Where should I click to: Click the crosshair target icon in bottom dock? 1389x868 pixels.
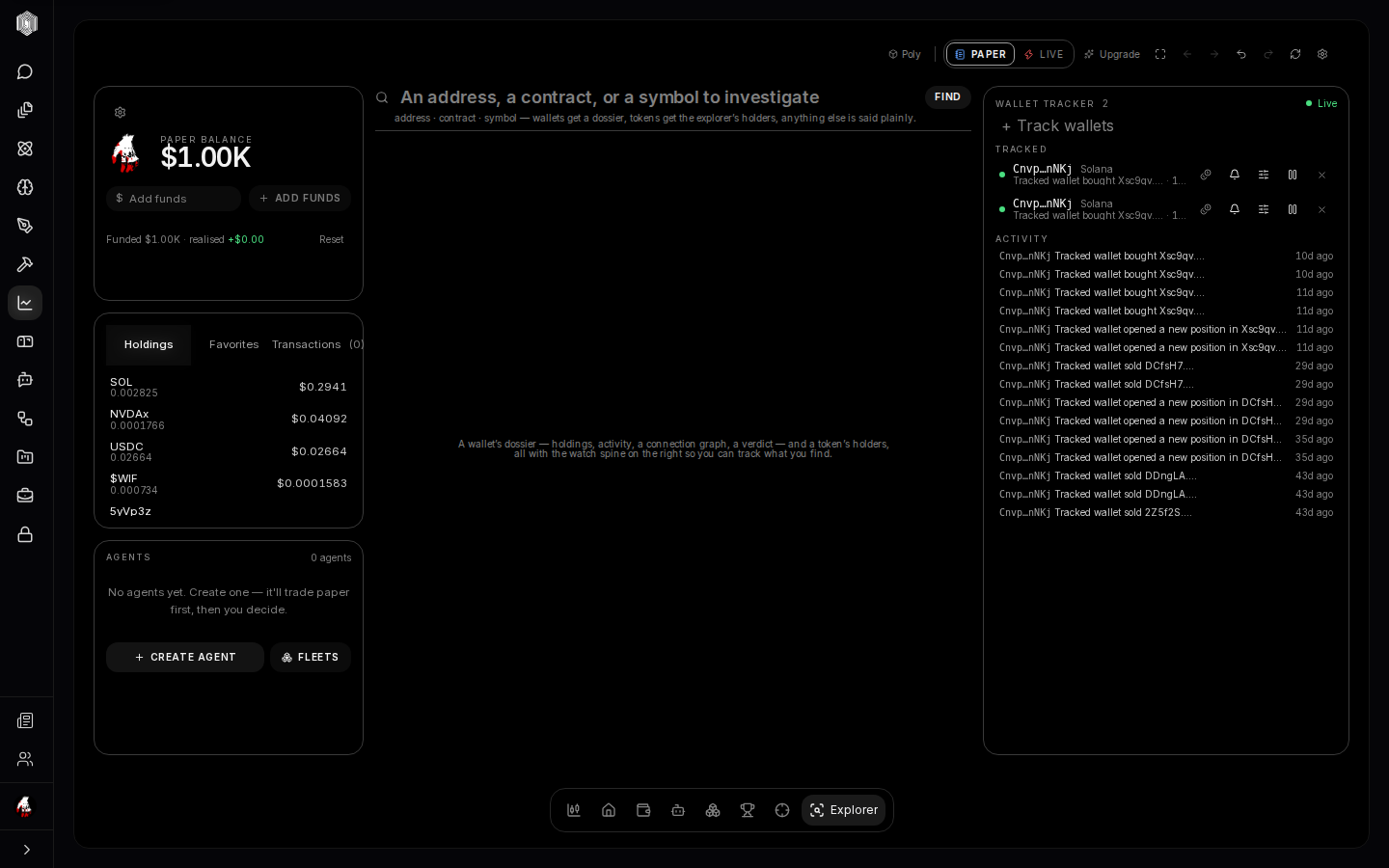point(782,810)
